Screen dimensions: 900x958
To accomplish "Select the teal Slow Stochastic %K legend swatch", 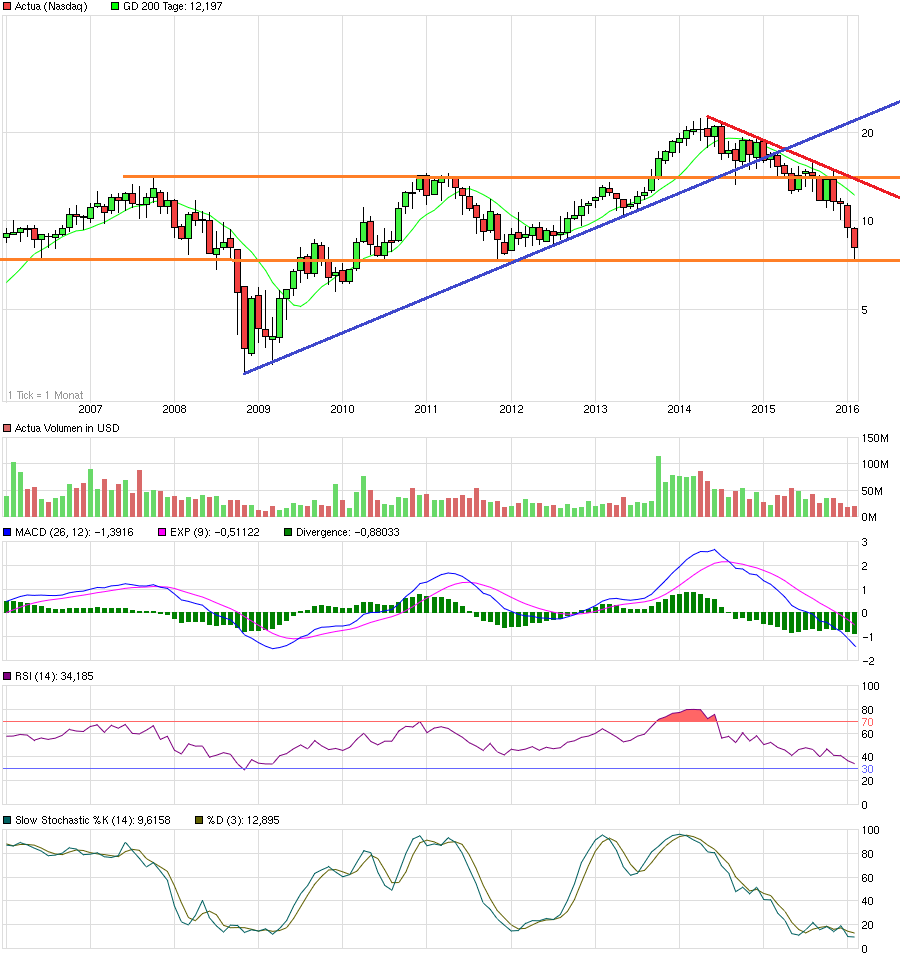I will [x=9, y=818].
